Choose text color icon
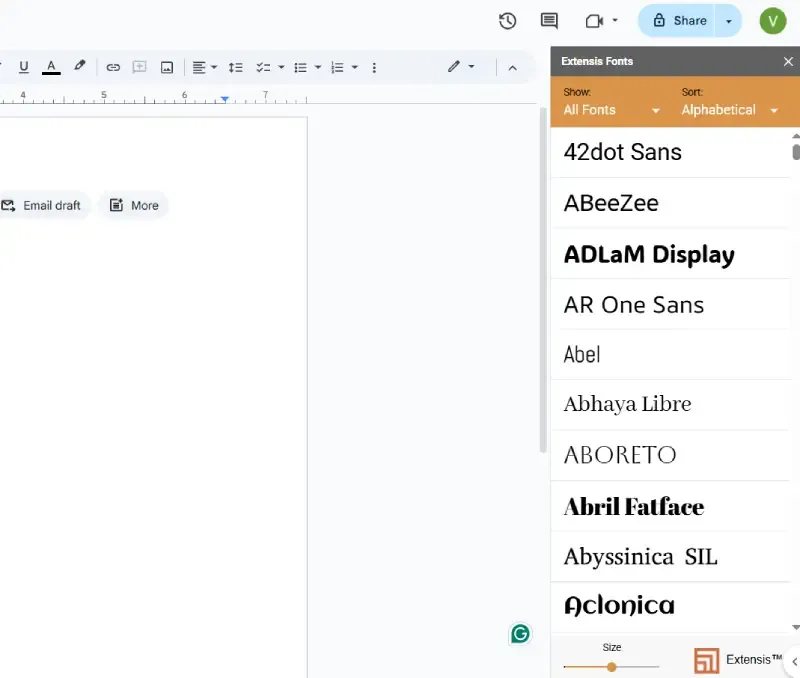 [51, 67]
